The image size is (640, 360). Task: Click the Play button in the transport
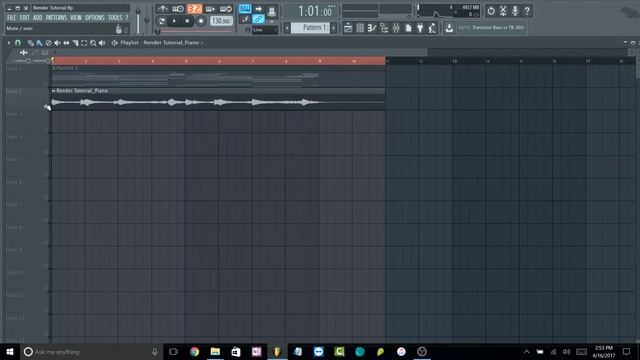174,21
